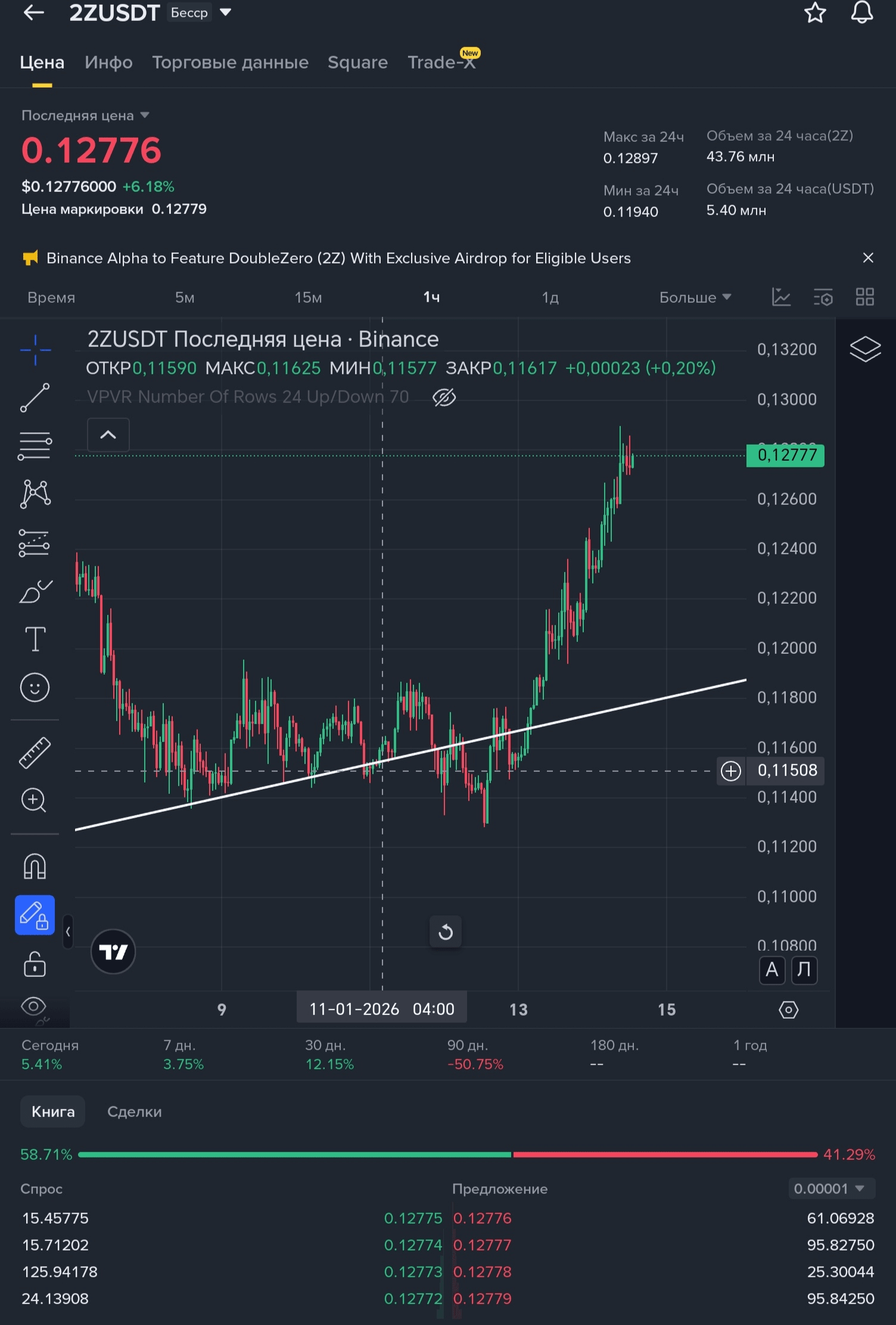
Task: Collapse the drawing toolbar side arrow
Action: click(68, 932)
